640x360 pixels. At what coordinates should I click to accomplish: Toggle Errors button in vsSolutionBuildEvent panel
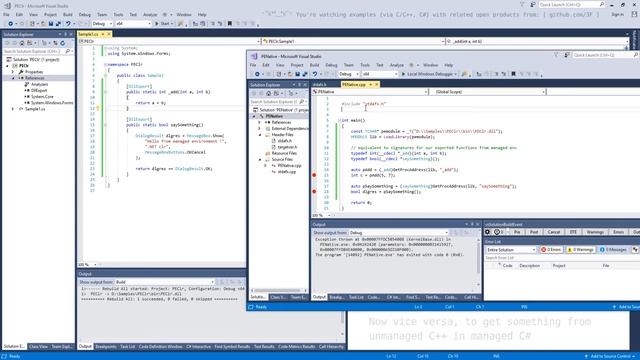[x=618, y=232]
